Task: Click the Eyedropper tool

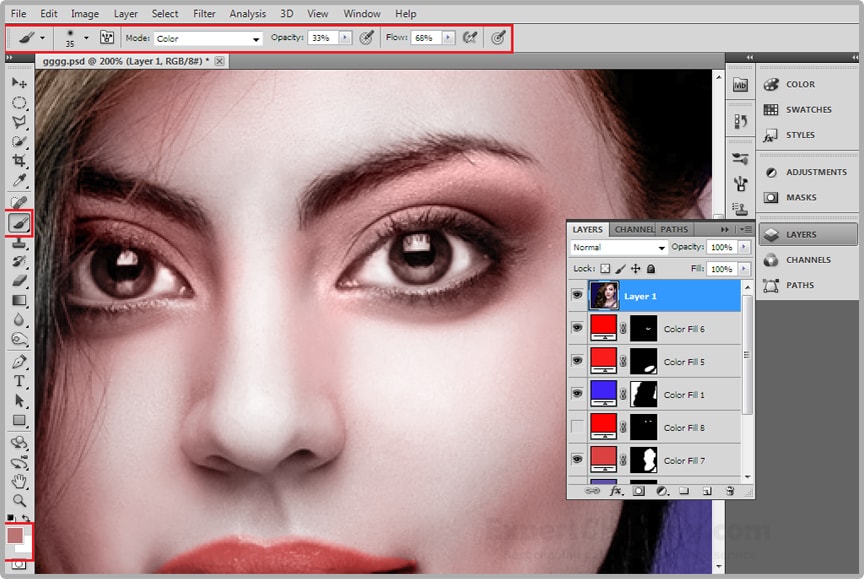Action: point(19,181)
